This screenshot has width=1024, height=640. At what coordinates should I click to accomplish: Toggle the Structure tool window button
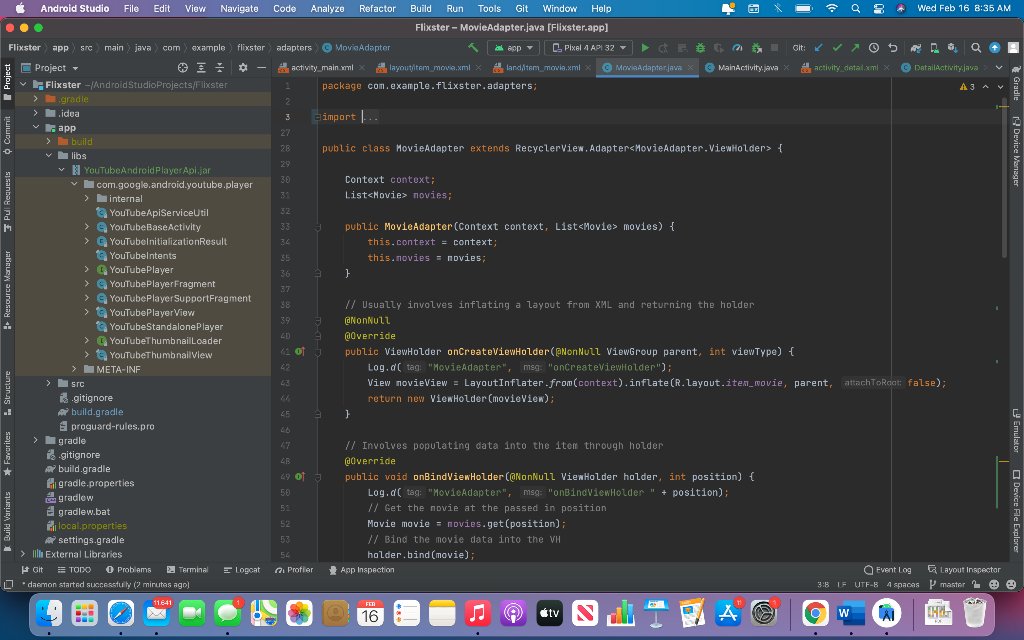(7, 393)
